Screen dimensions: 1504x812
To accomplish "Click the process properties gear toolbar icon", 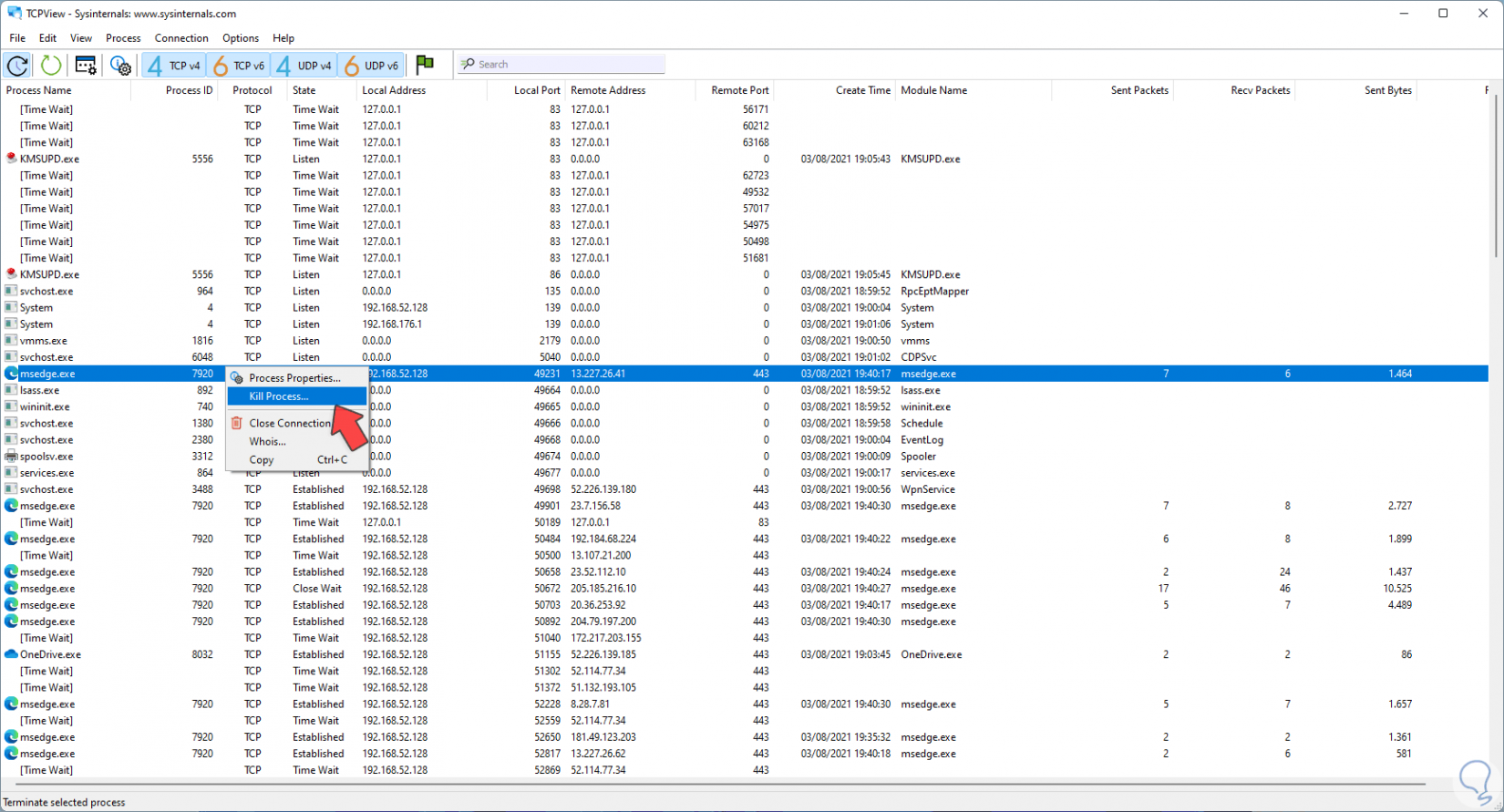I will click(x=120, y=65).
